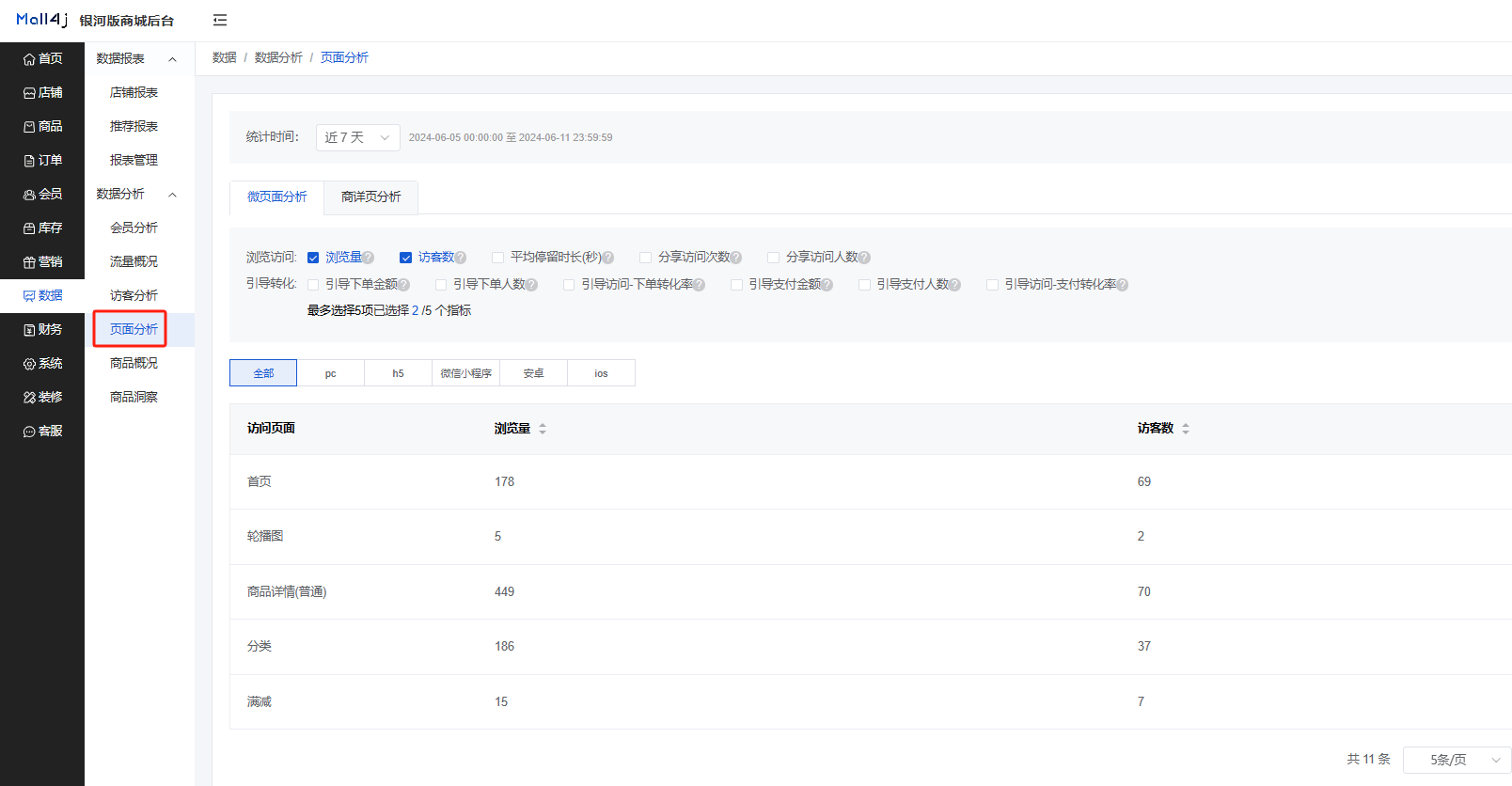This screenshot has height=786, width=1512.
Task: Enable 引导支付金额 checkbox
Action: tap(736, 285)
